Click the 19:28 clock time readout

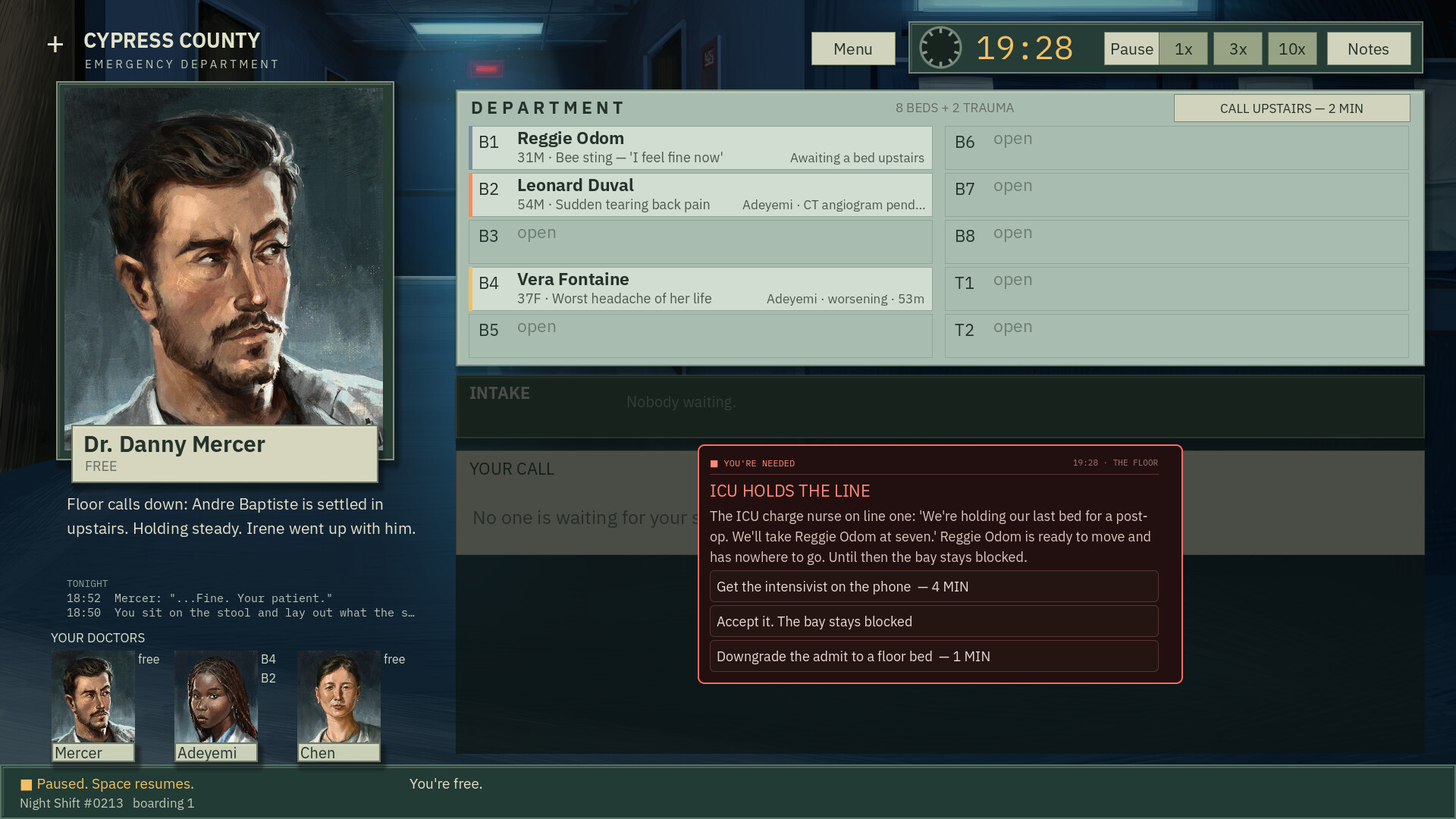(x=1025, y=48)
